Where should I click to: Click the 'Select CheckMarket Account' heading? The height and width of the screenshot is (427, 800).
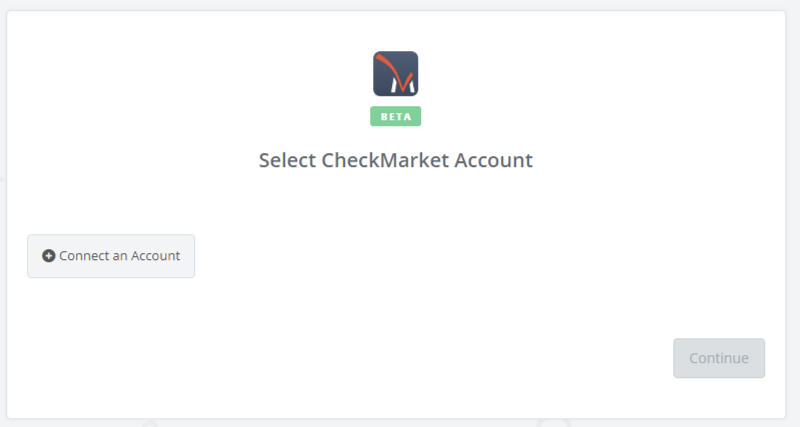click(395, 160)
